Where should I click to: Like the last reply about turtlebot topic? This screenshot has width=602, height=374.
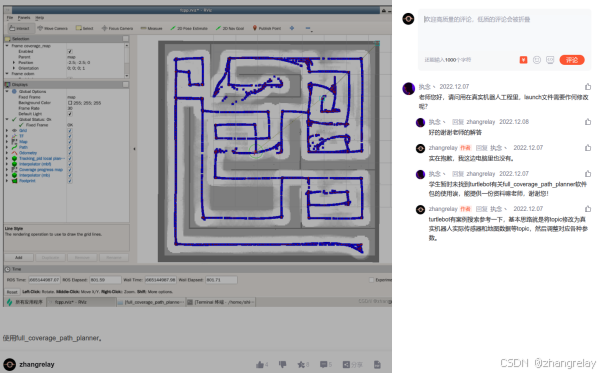pyautogui.click(x=588, y=209)
